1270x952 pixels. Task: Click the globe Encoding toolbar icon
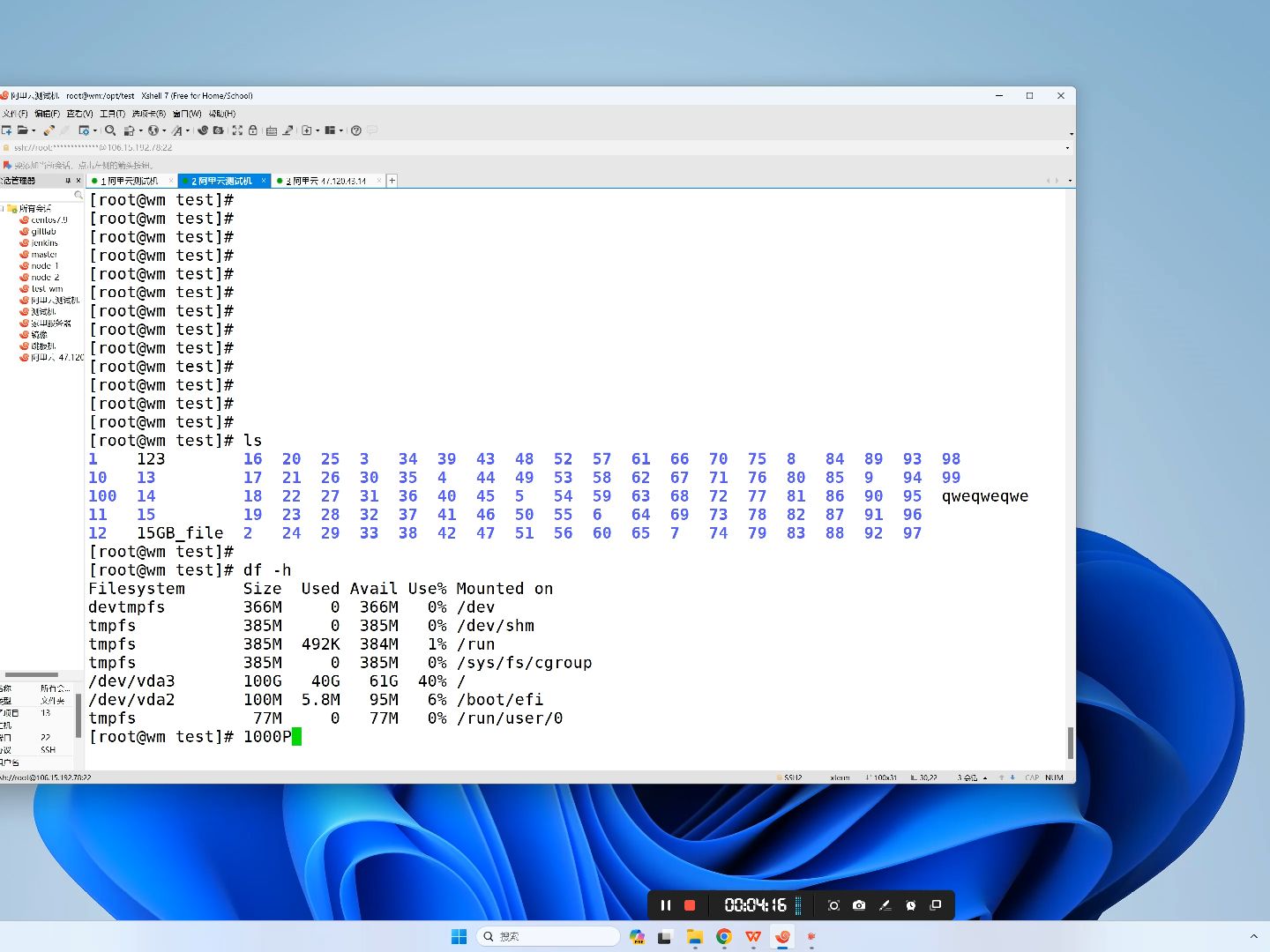click(x=153, y=130)
